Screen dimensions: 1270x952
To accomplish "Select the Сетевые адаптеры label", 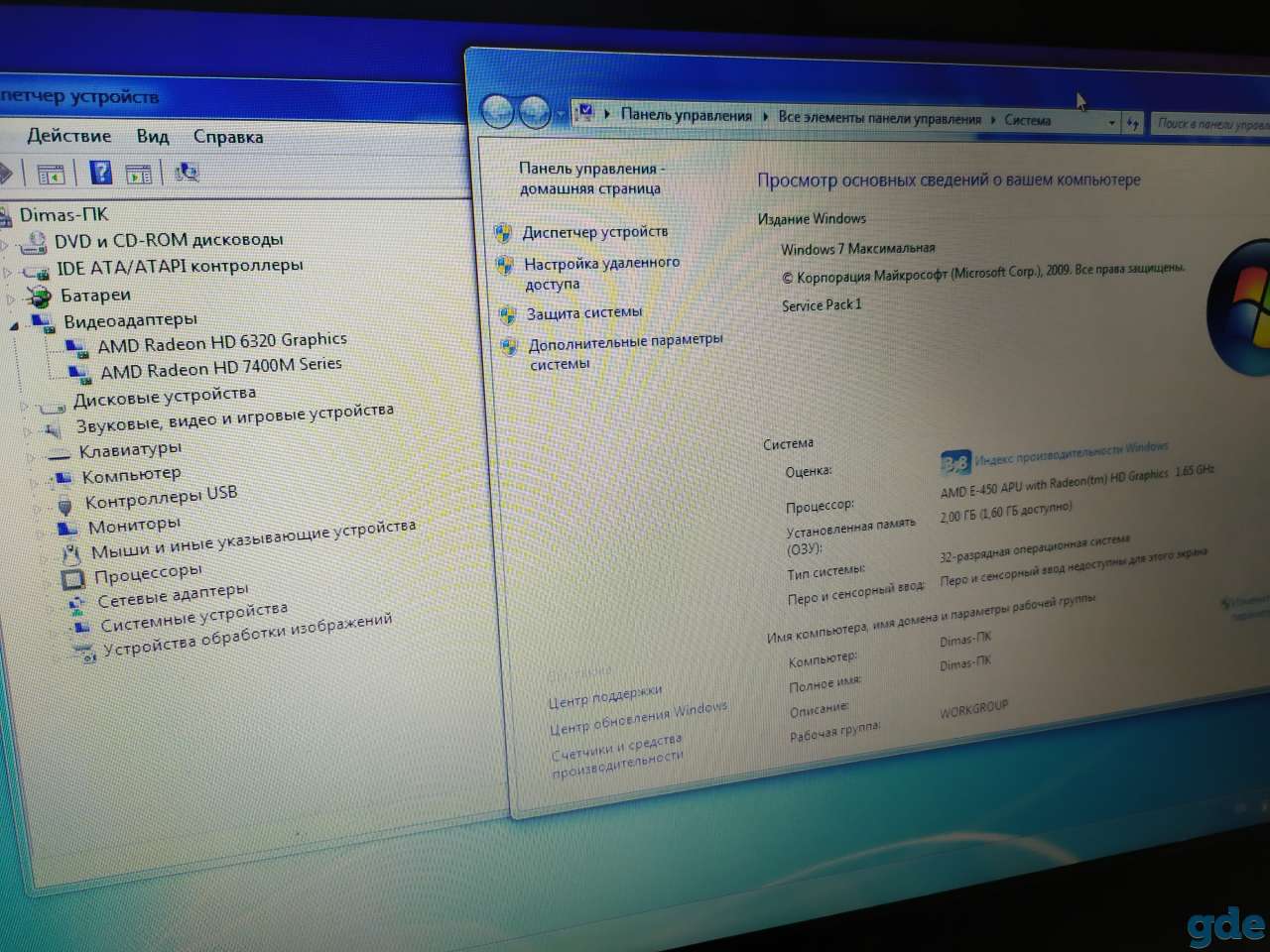I will pos(173,596).
